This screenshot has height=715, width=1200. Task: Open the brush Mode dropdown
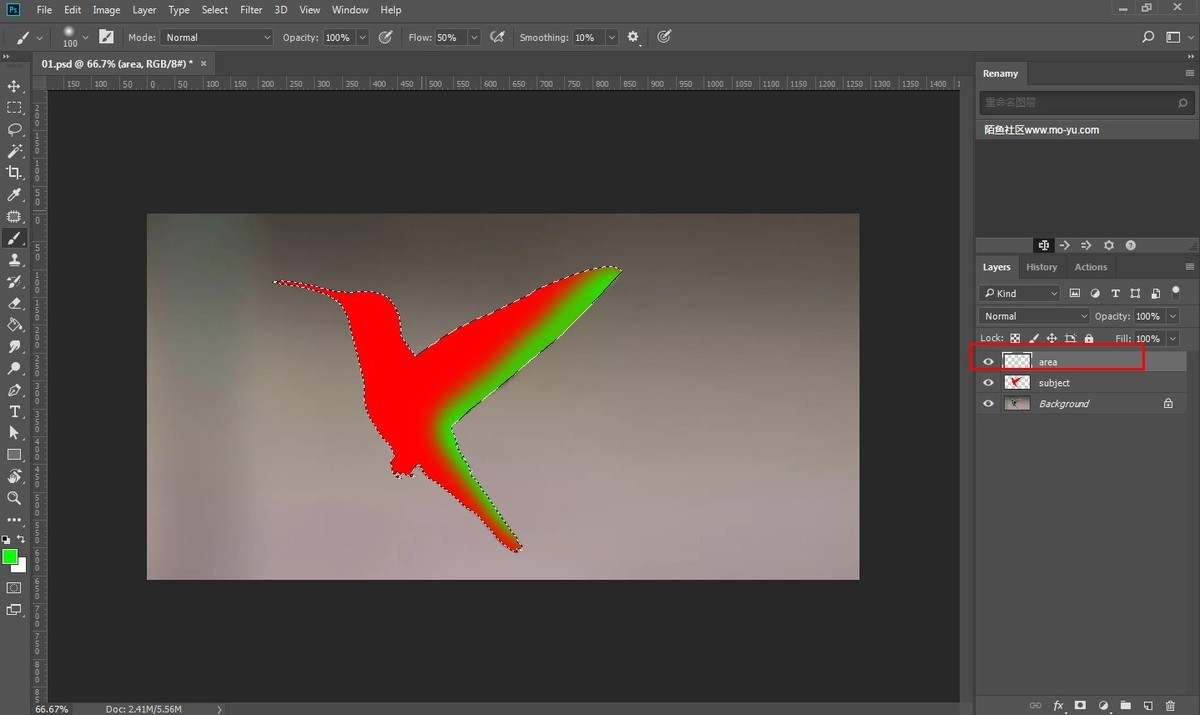pos(216,38)
